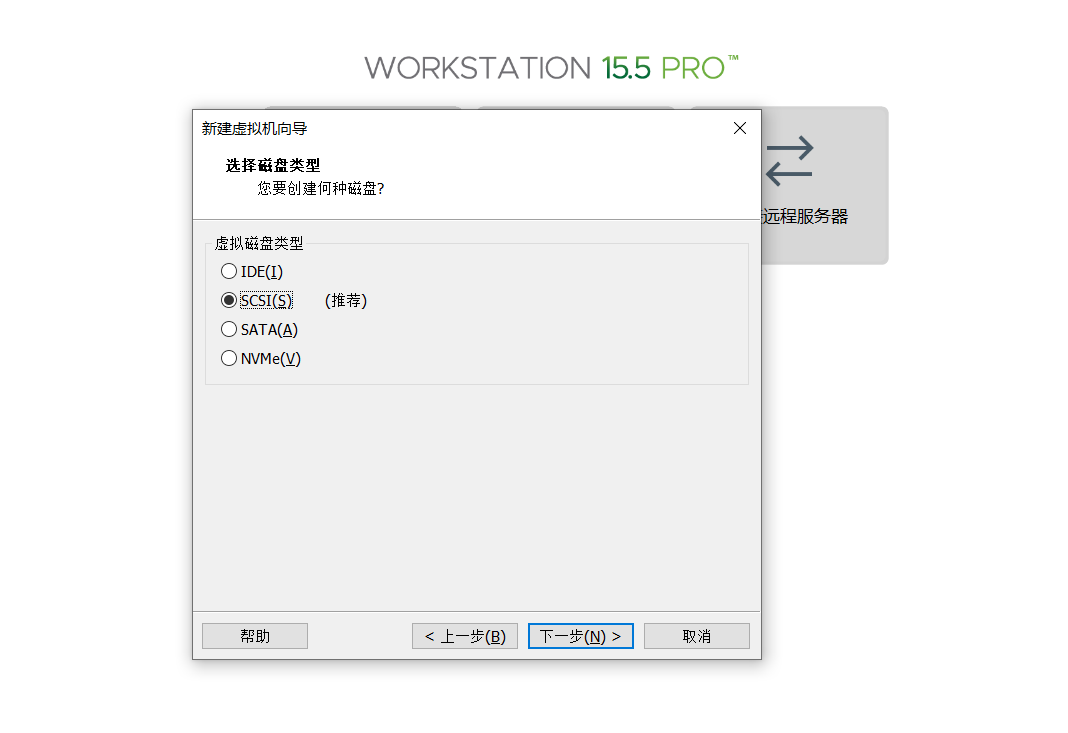Click the 选择磁盘类型 heading text

[x=272, y=166]
